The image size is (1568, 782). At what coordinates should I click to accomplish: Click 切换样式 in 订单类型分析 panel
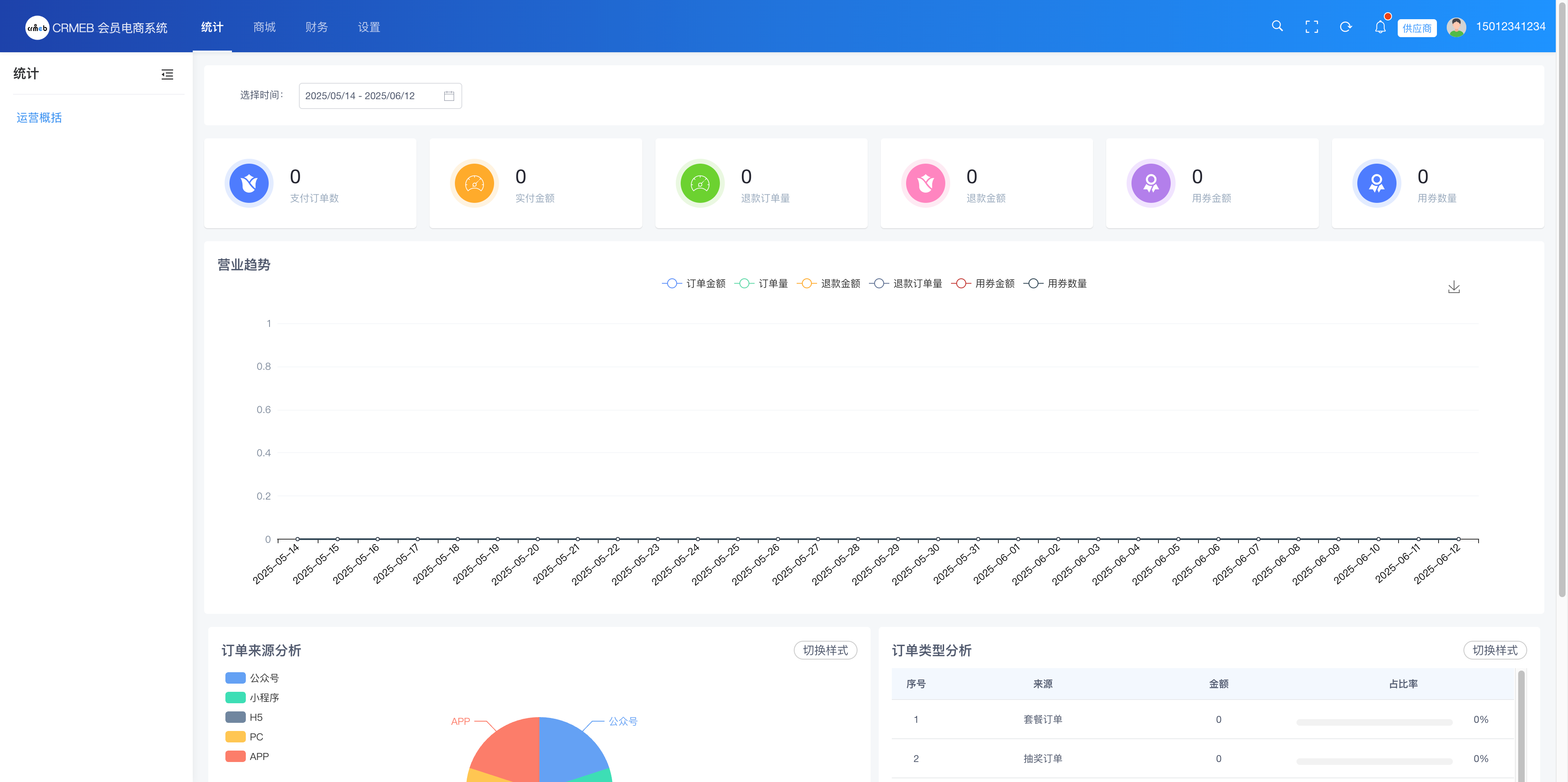[x=1494, y=650]
